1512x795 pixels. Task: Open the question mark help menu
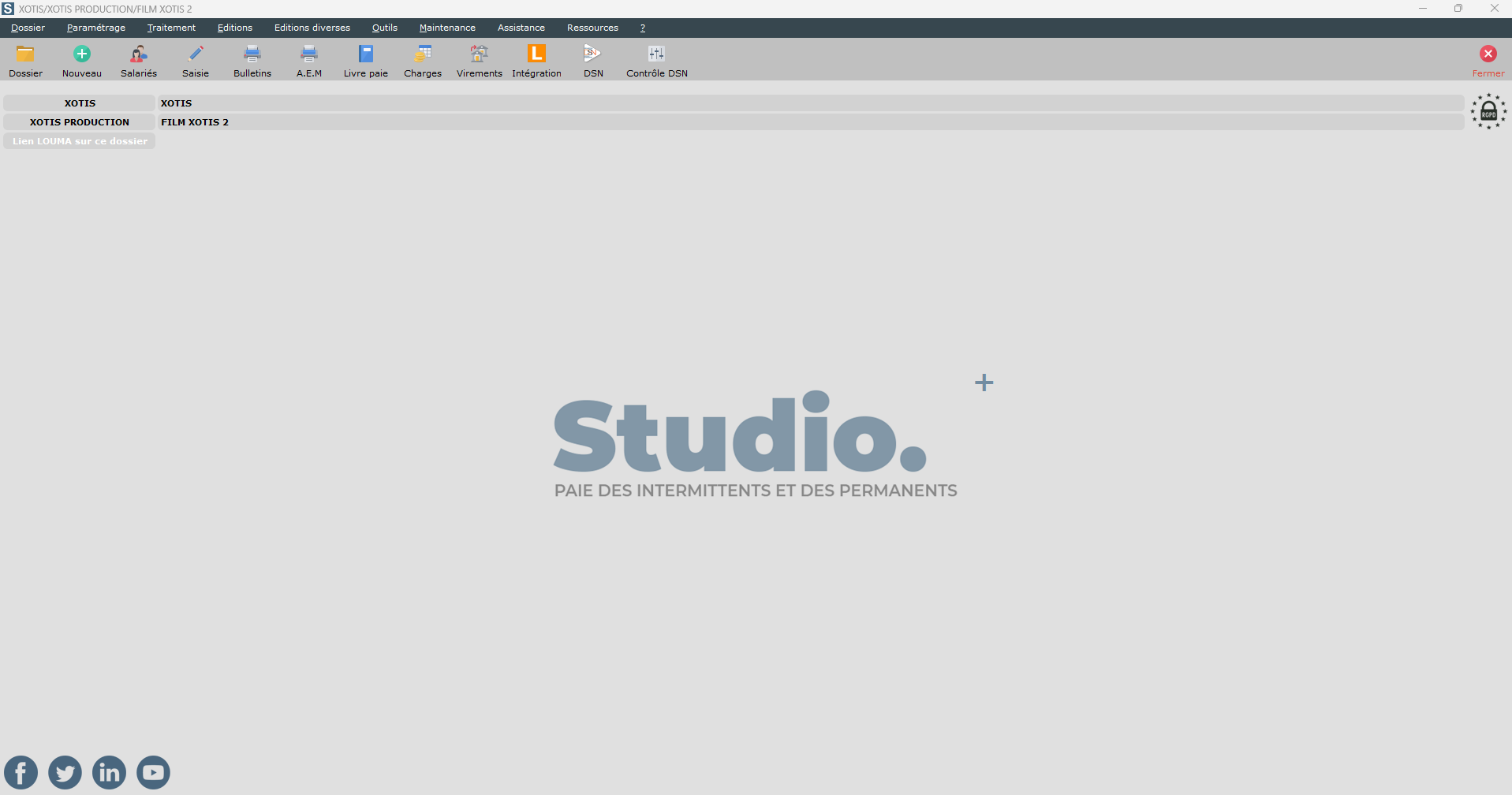click(643, 28)
